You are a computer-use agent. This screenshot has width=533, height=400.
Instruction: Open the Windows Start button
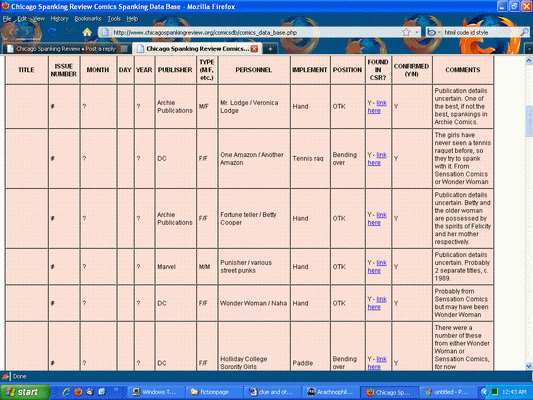click(24, 392)
